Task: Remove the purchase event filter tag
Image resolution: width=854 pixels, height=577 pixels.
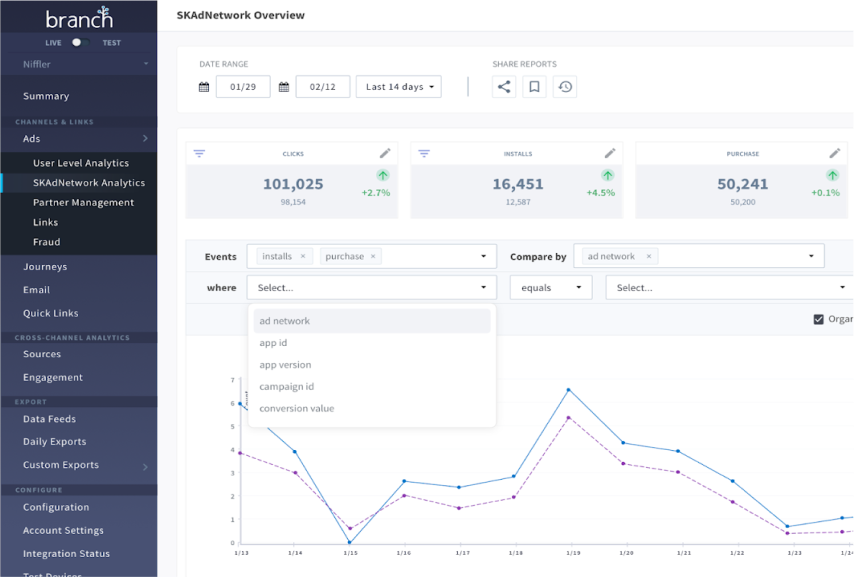Action: coord(372,256)
